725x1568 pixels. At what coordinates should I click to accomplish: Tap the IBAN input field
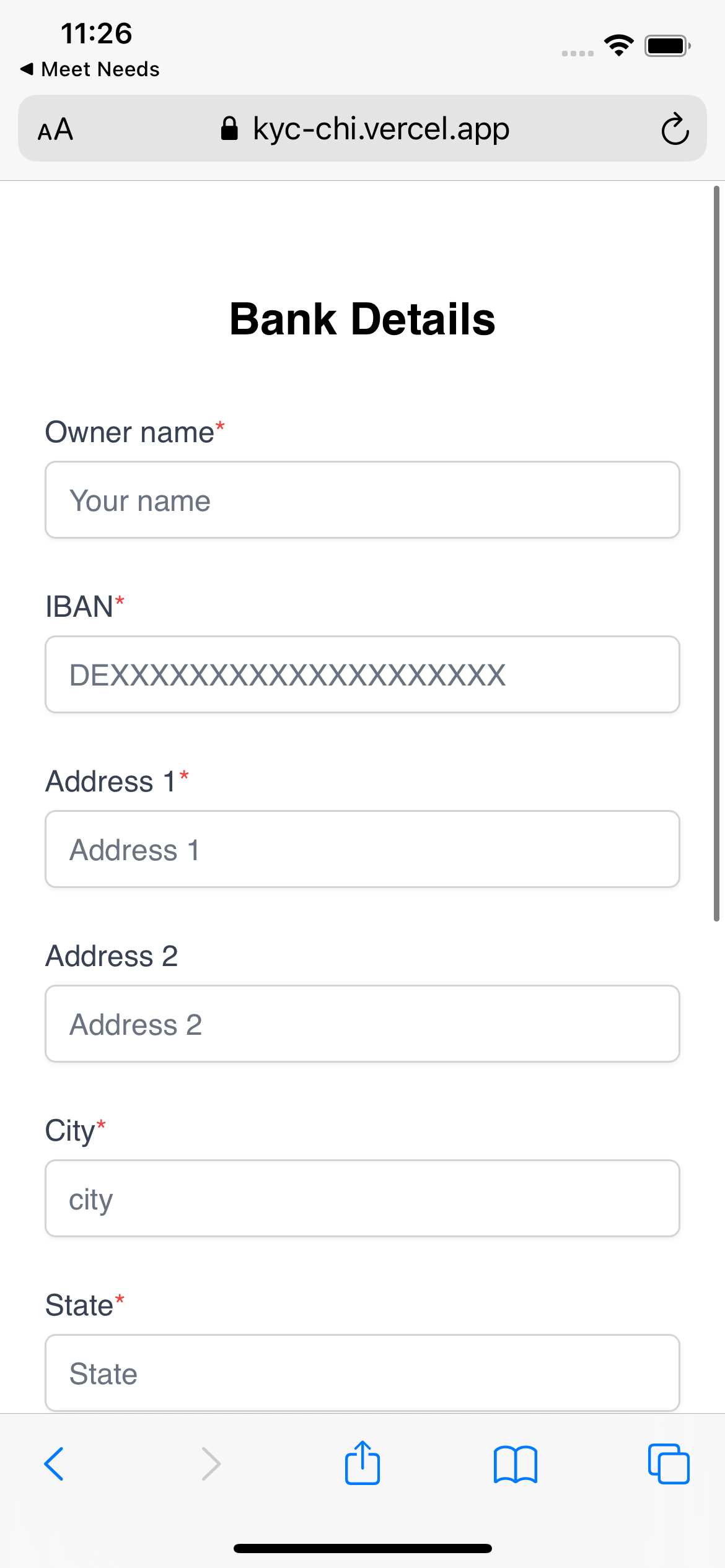[362, 674]
